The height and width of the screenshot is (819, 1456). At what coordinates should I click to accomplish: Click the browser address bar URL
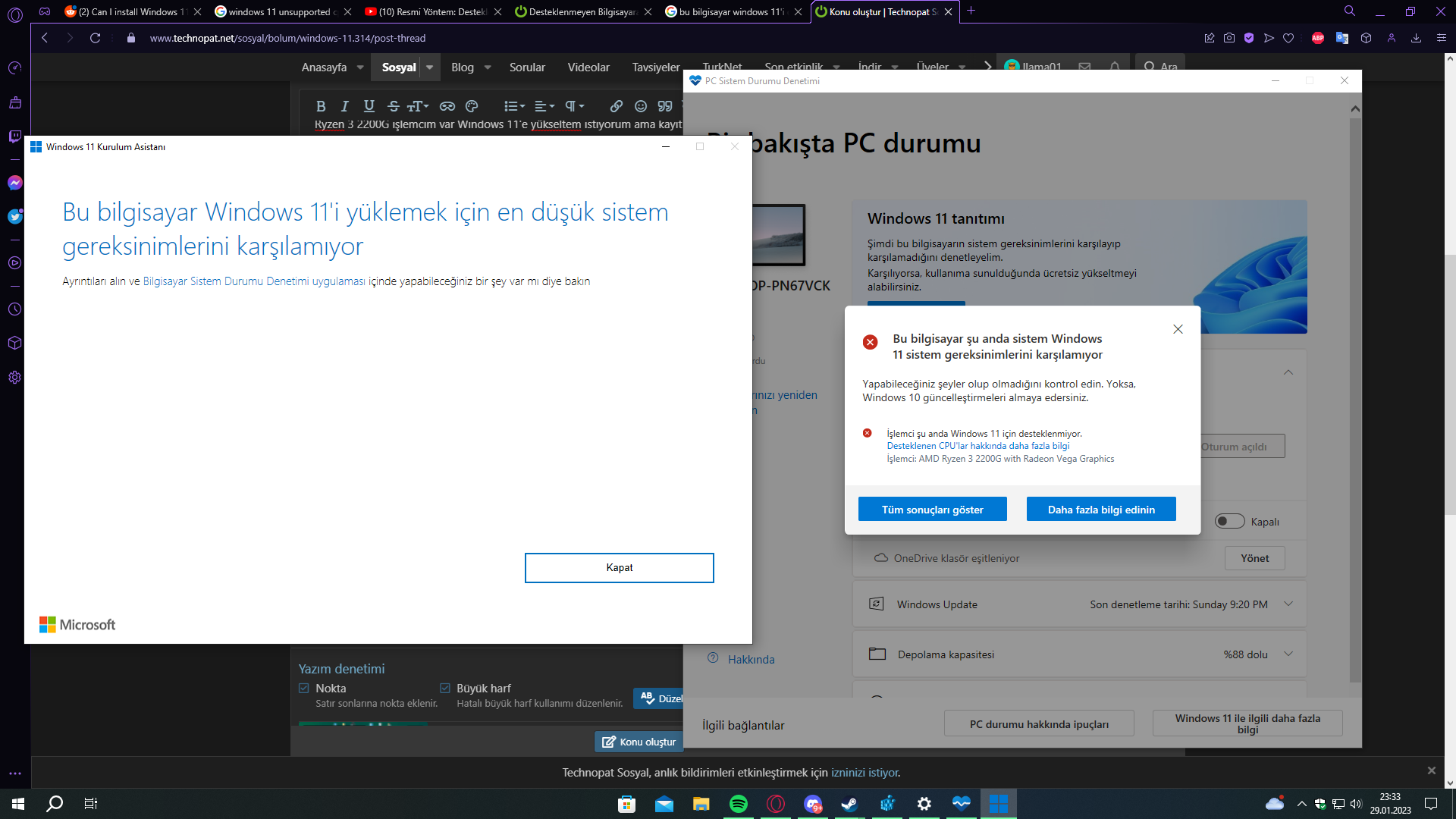click(x=287, y=38)
